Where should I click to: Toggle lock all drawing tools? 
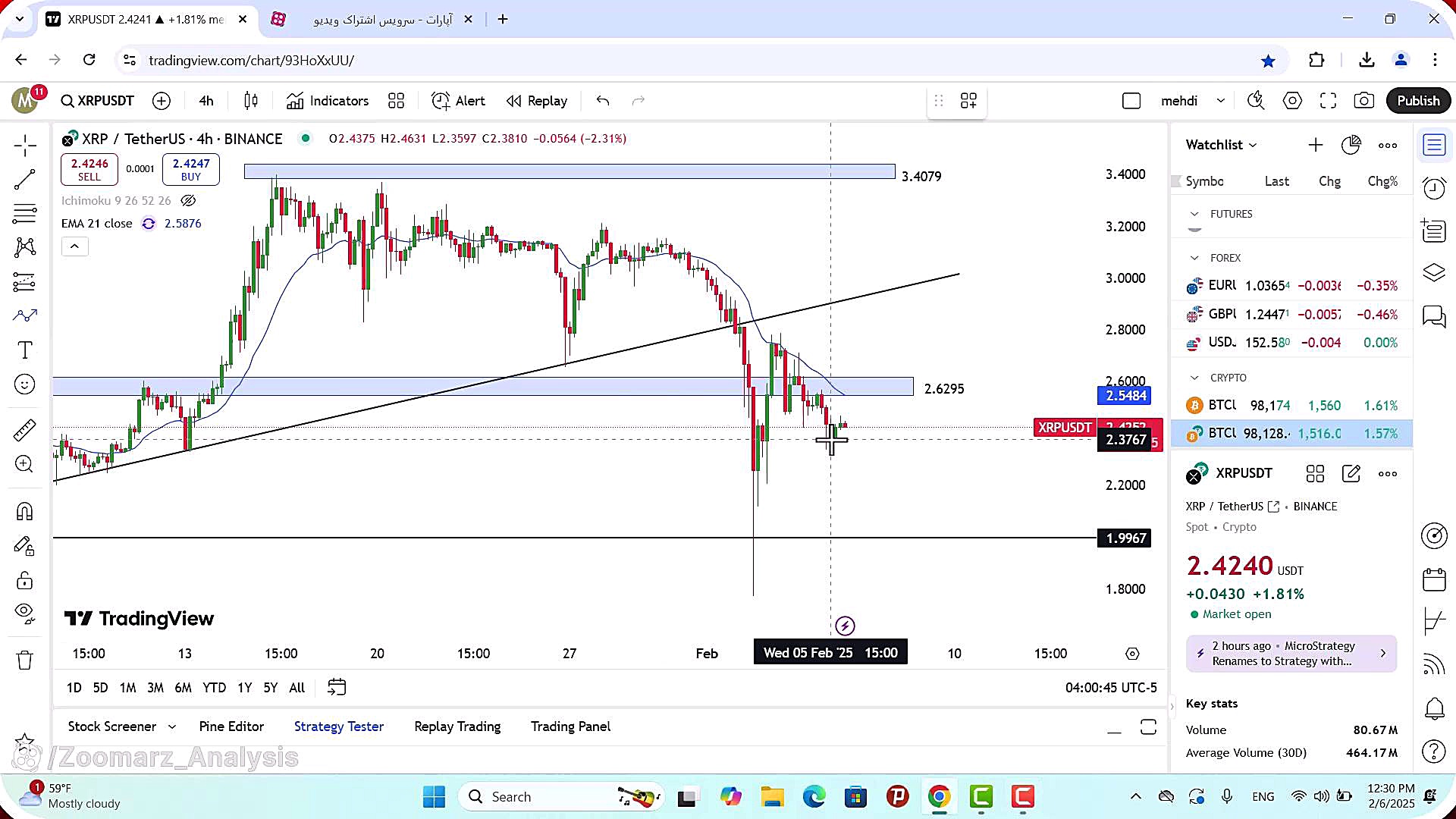[x=24, y=581]
